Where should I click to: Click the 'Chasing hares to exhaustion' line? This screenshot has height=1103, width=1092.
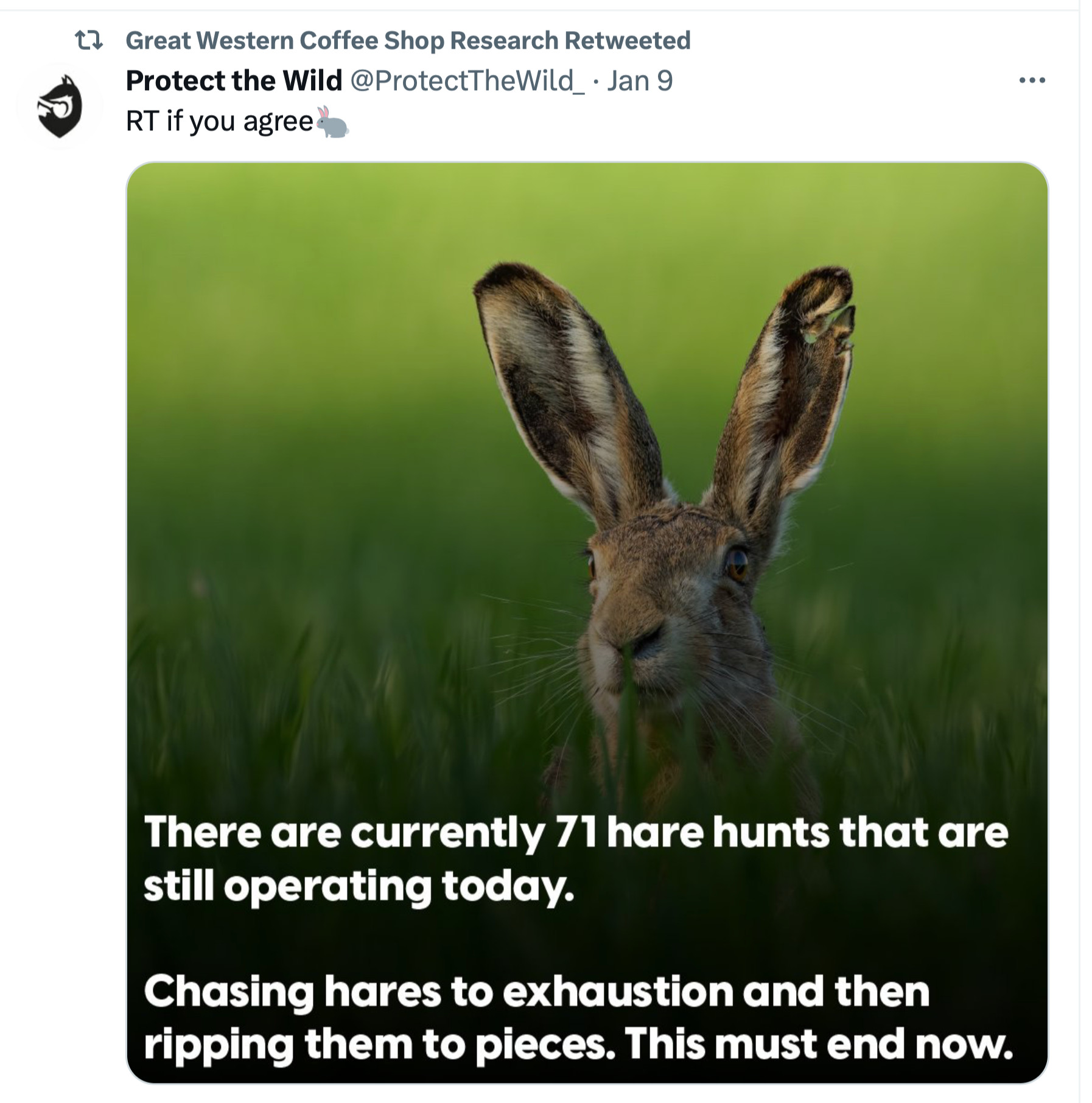536,992
